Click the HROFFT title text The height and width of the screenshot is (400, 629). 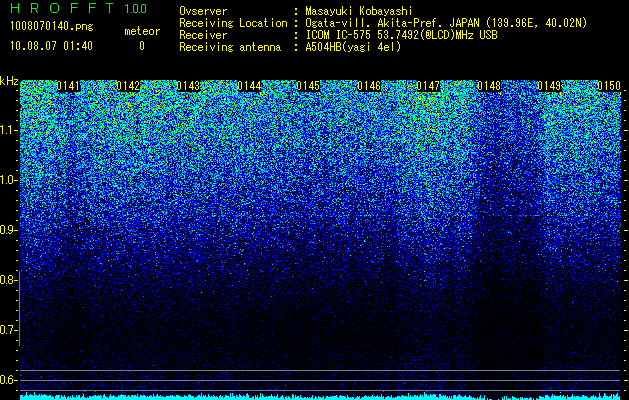(x=62, y=8)
